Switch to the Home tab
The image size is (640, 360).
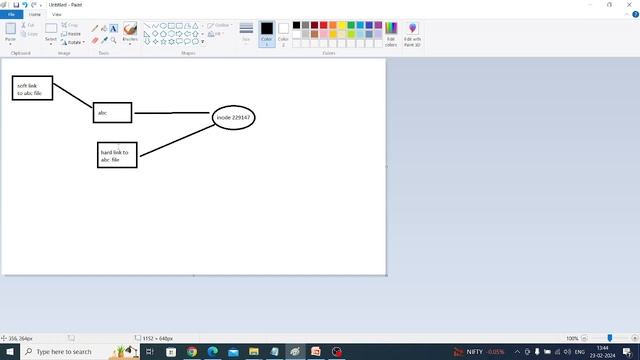pyautogui.click(x=35, y=14)
